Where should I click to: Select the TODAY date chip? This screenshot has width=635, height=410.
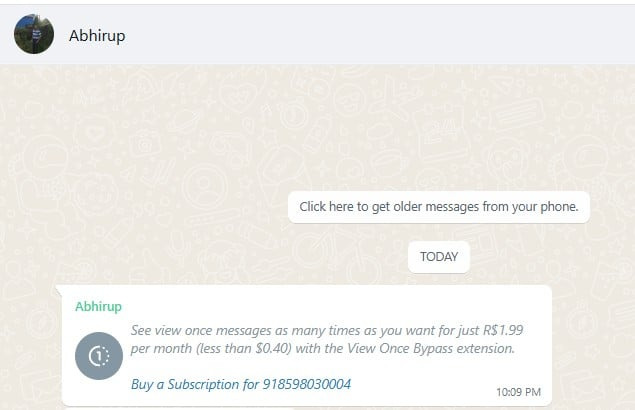click(439, 257)
